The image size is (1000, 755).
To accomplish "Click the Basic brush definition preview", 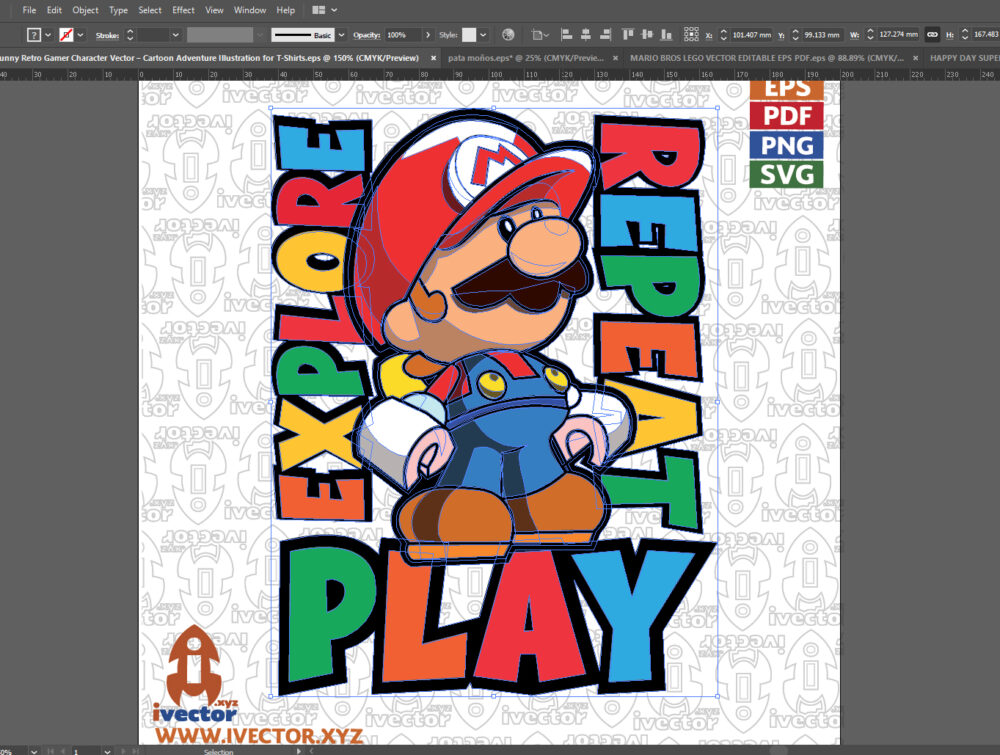I will tap(303, 35).
